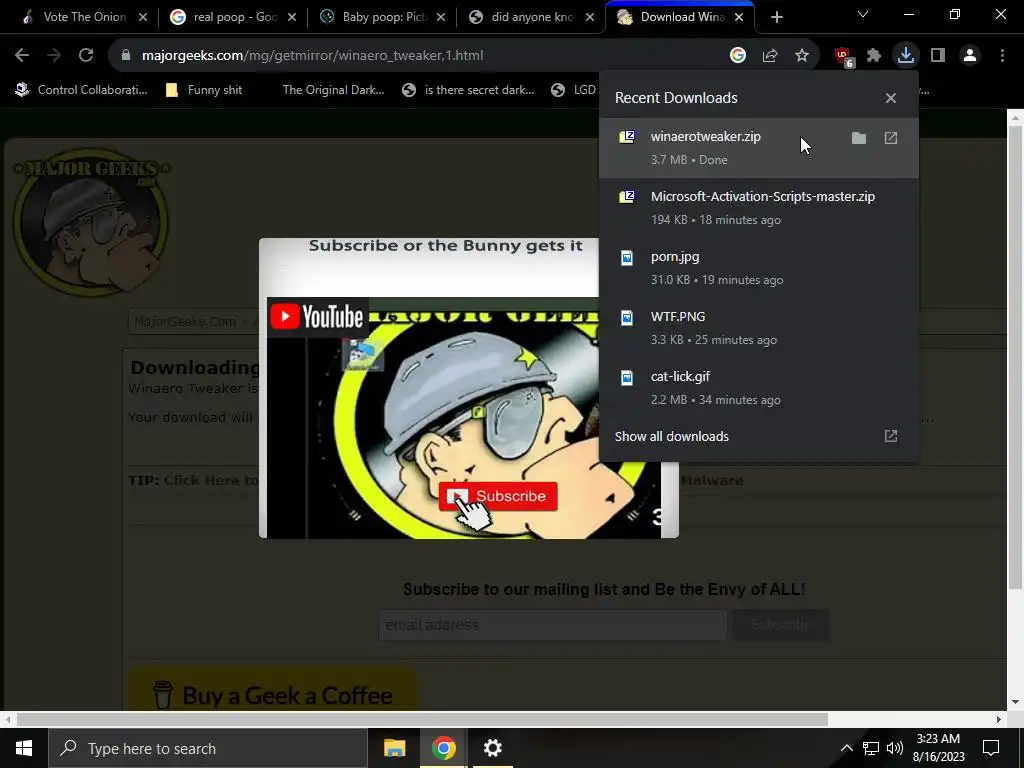This screenshot has height=768, width=1024.
Task: Reload the majorgeeks page
Action: tap(86, 56)
